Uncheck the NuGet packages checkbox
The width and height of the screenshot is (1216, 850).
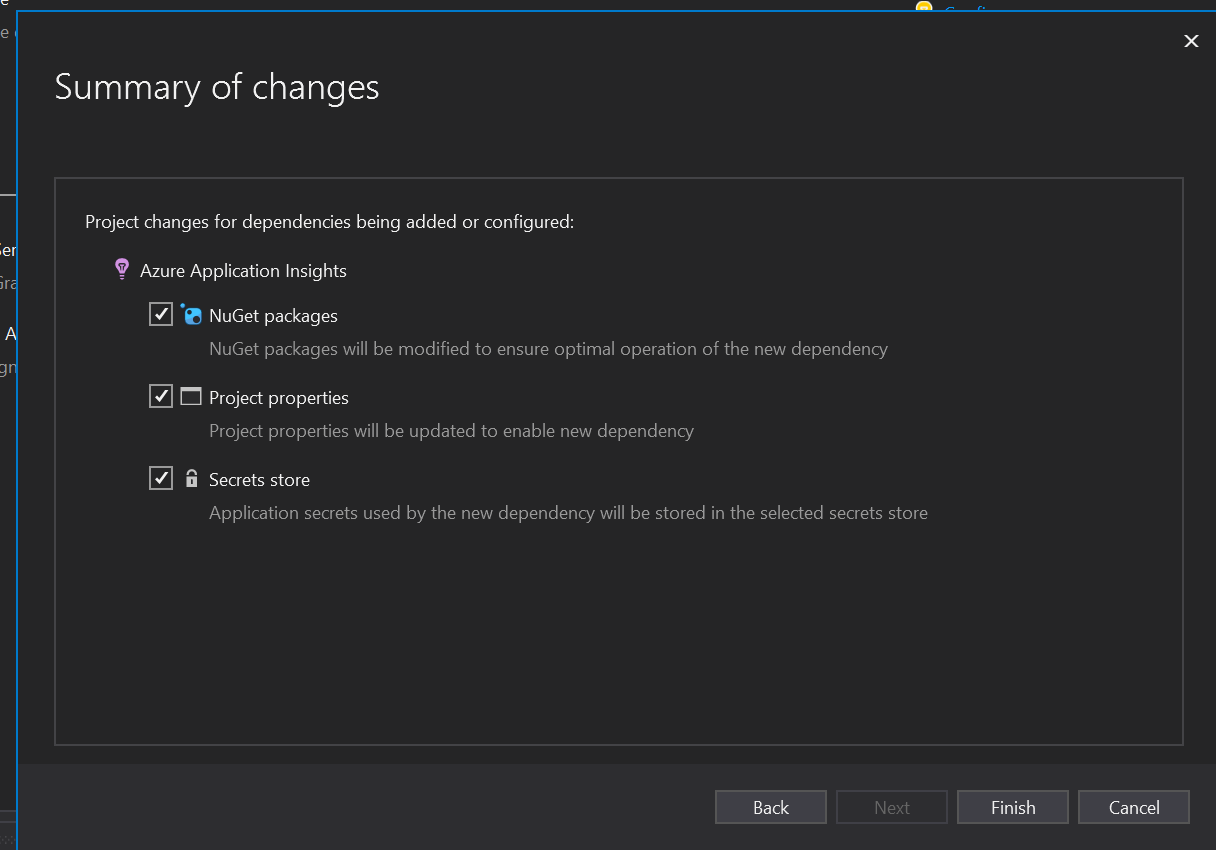click(161, 314)
